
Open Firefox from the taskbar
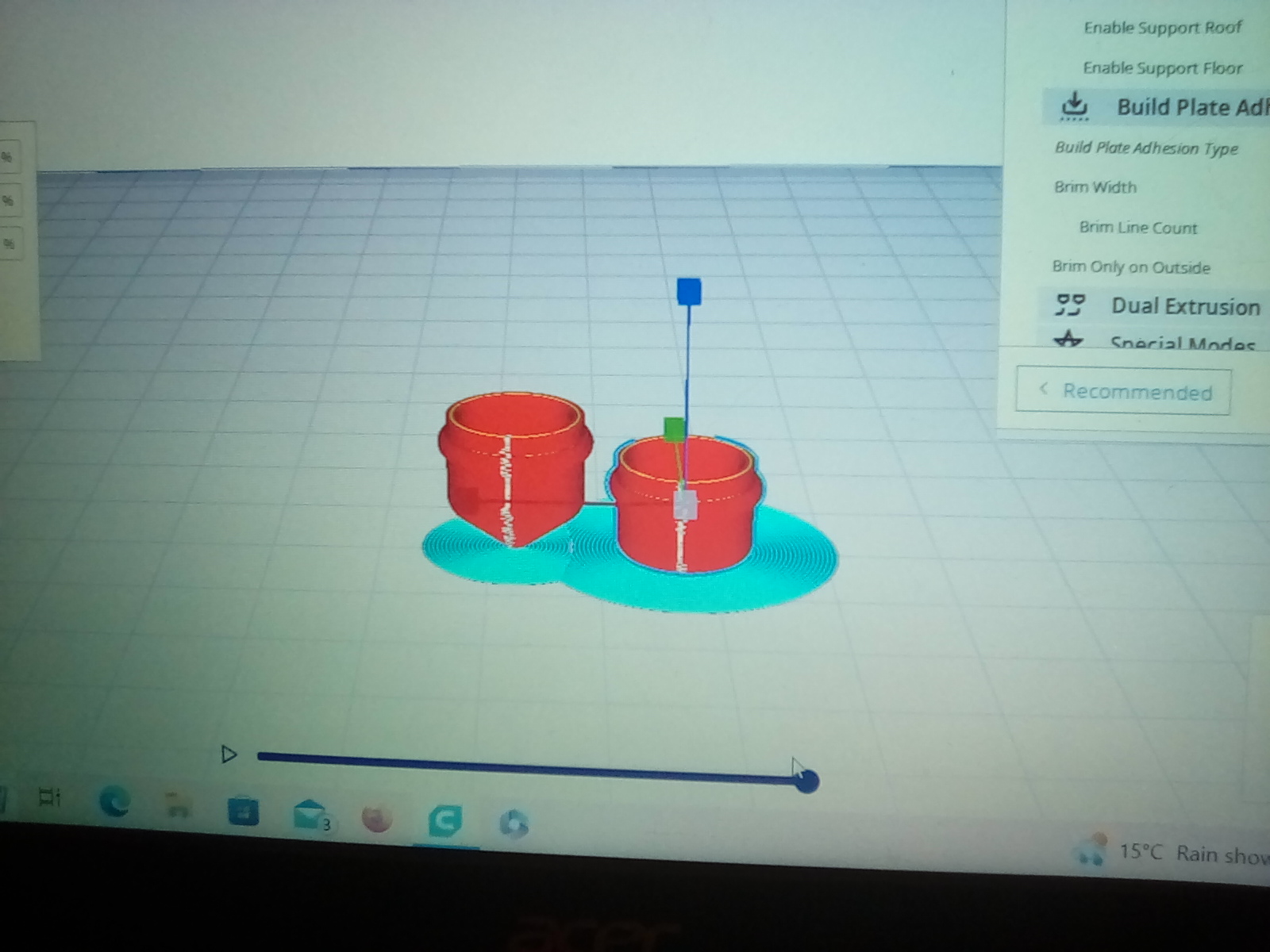coord(377,819)
